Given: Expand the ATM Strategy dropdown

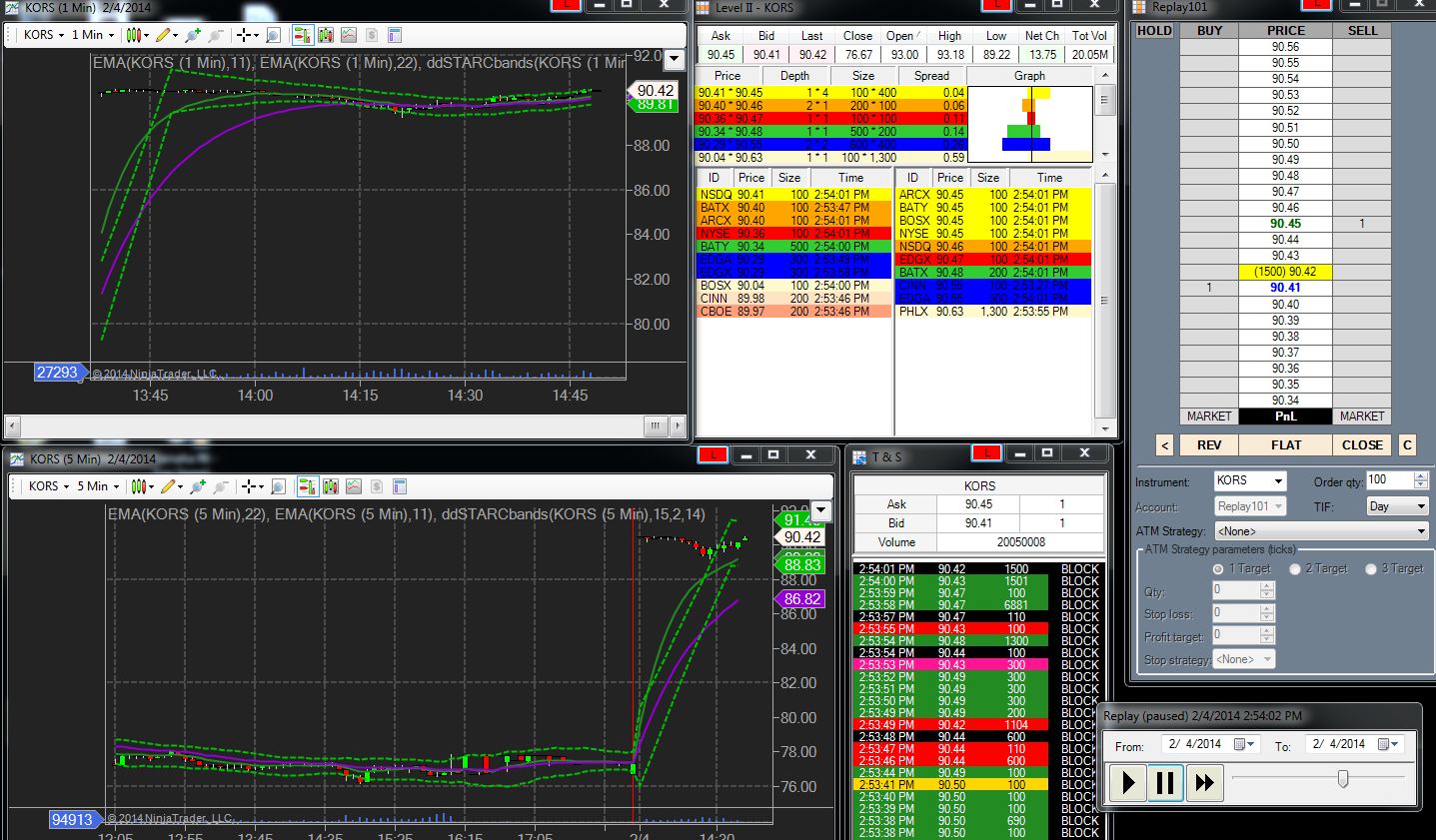Looking at the screenshot, I should (1322, 531).
